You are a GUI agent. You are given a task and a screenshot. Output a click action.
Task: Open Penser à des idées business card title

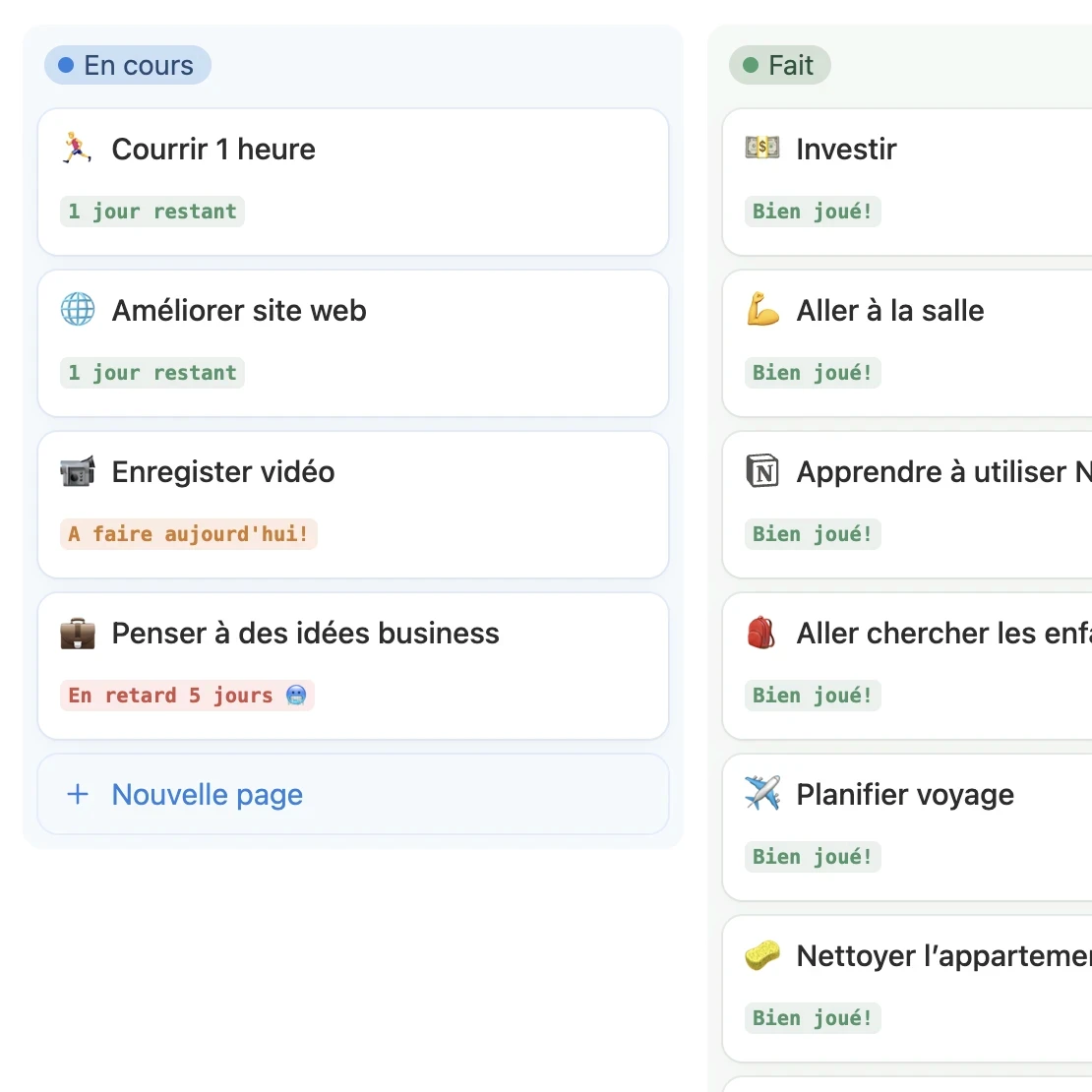click(305, 634)
